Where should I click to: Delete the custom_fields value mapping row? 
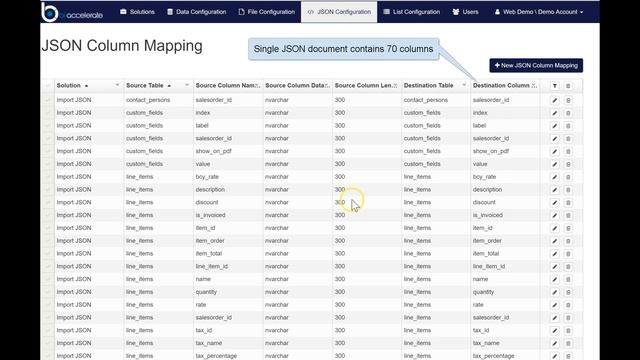click(x=568, y=164)
